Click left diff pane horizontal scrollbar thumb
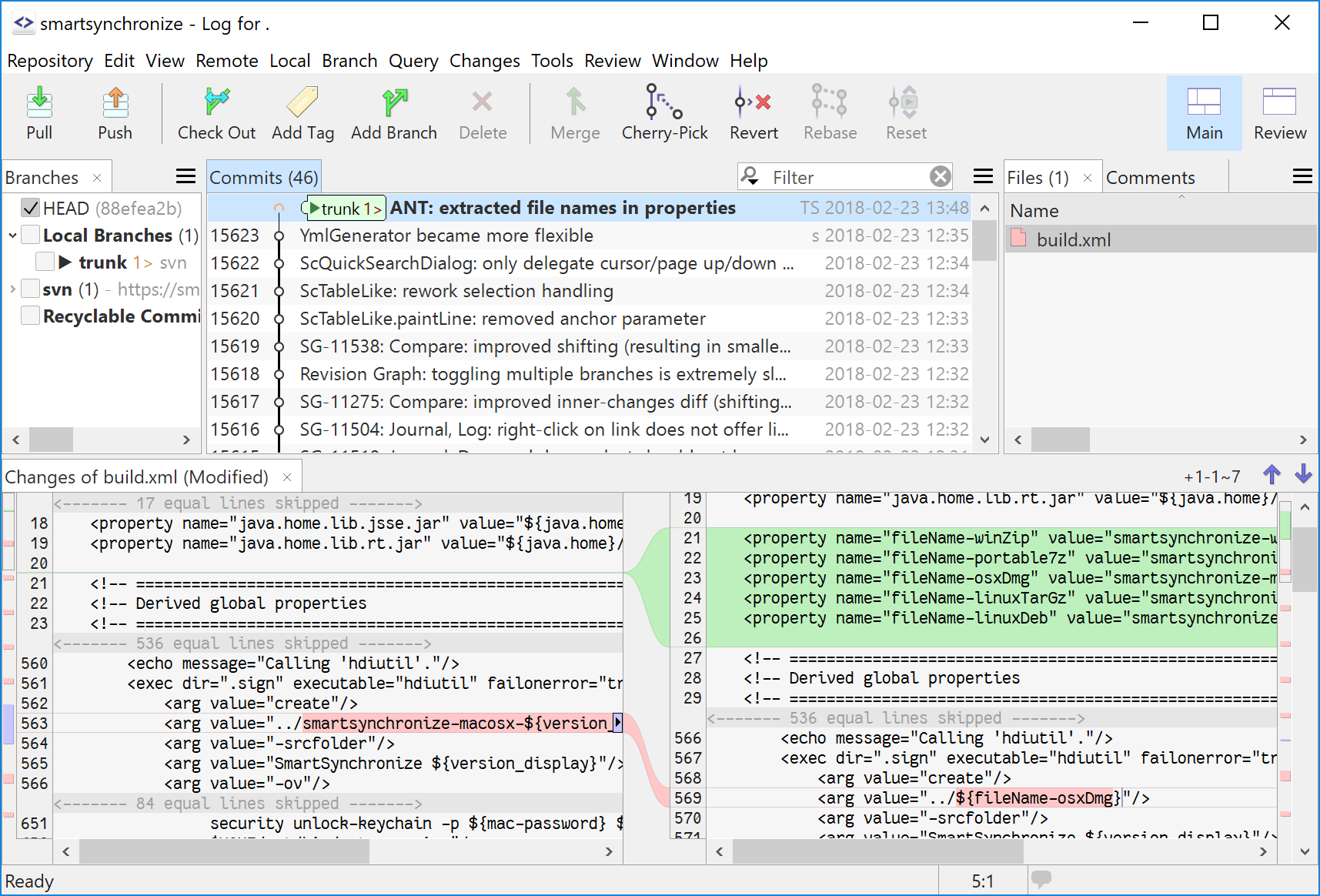 coord(224,851)
